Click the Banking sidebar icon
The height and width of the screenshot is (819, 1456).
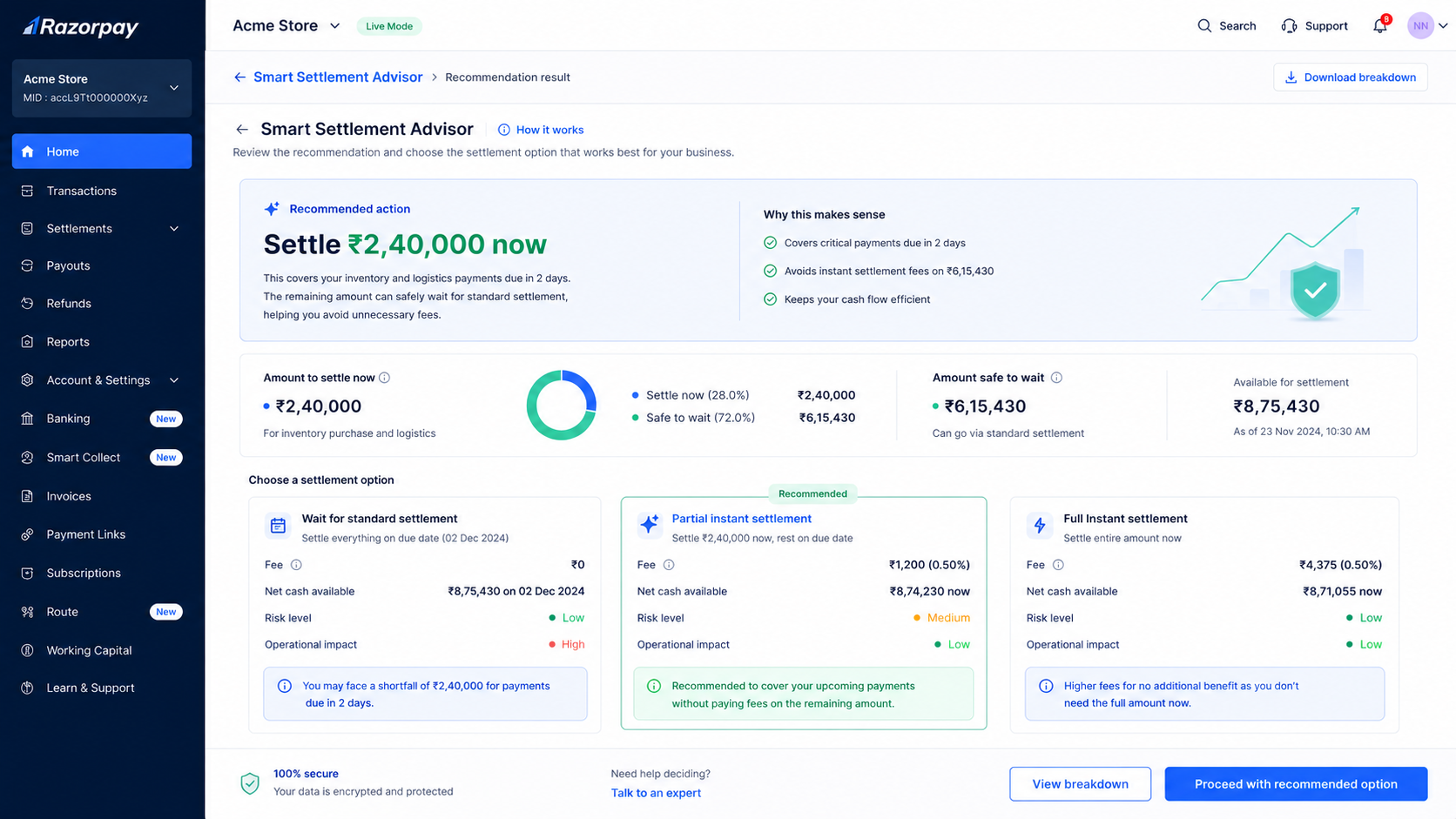pyautogui.click(x=28, y=419)
